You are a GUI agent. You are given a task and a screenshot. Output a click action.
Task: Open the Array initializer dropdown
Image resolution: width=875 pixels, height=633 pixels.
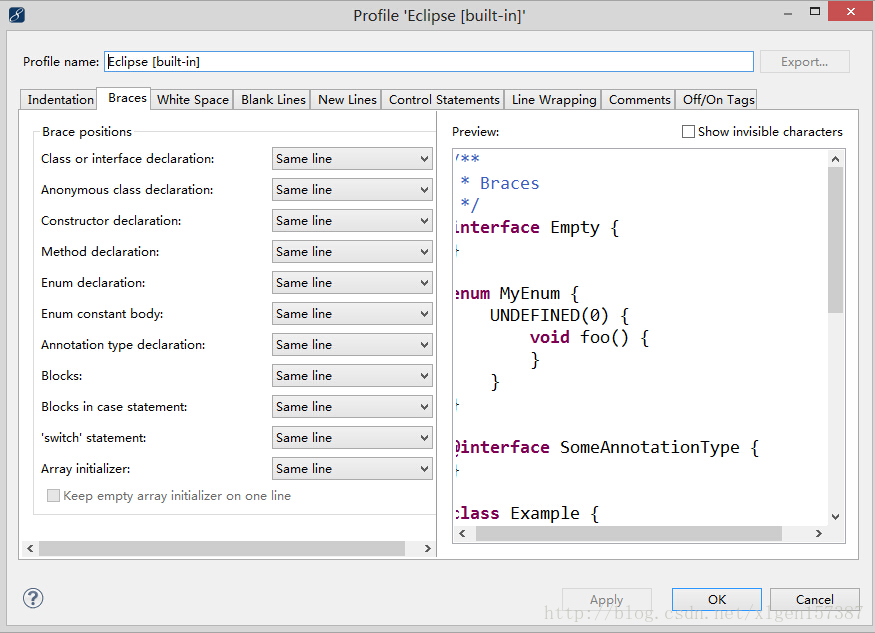point(352,469)
